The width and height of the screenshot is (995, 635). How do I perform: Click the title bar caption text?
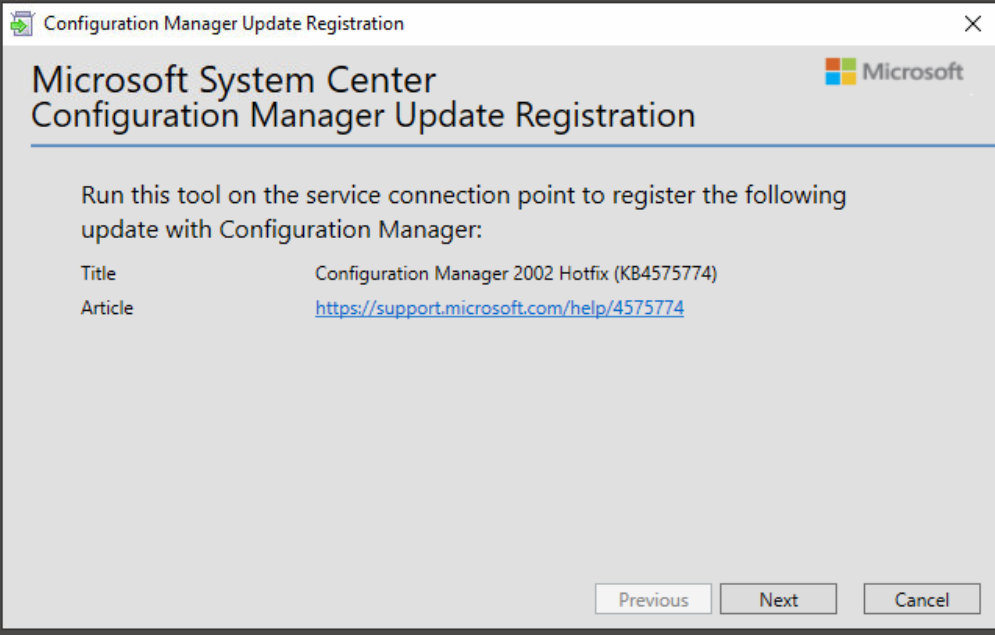tap(224, 24)
